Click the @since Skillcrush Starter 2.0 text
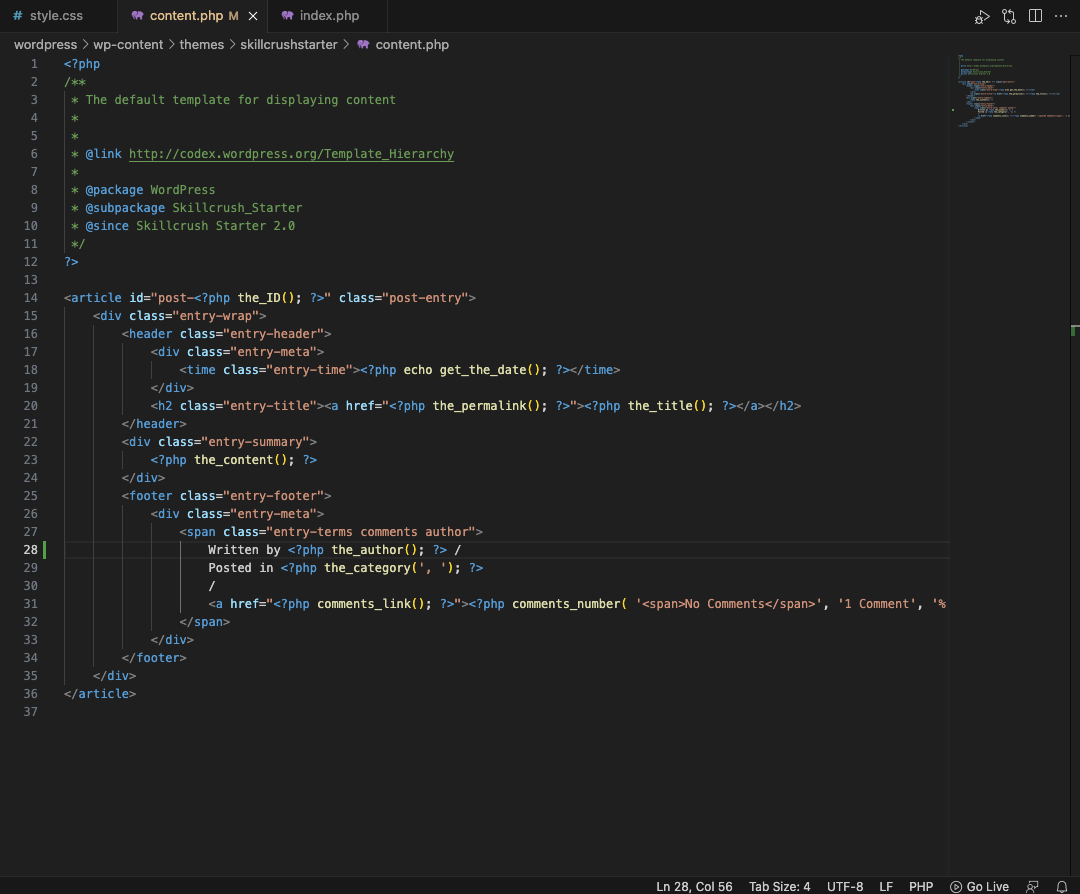This screenshot has height=894, width=1080. coord(190,225)
